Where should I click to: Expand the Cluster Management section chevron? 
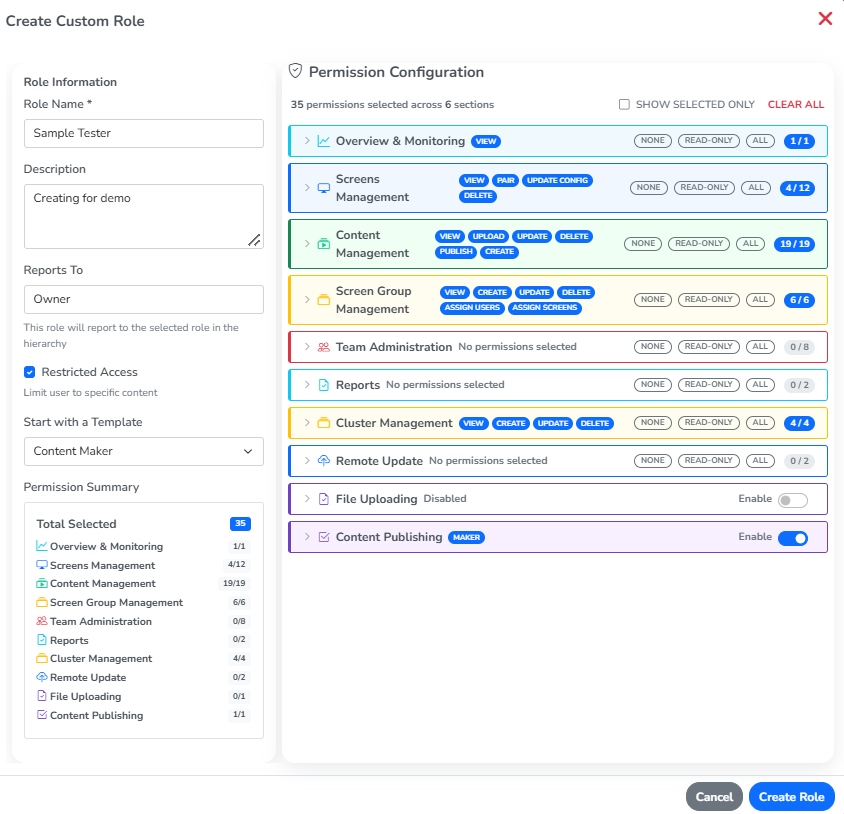[x=307, y=423]
